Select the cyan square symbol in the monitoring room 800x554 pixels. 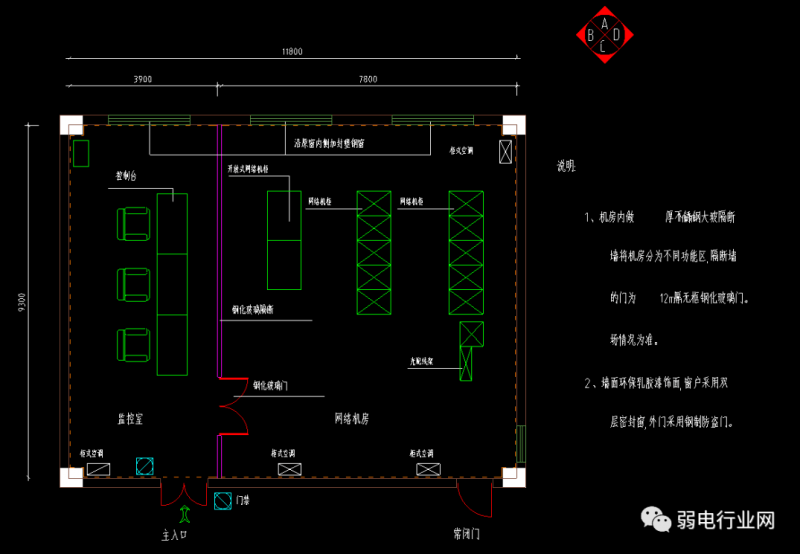(145, 466)
